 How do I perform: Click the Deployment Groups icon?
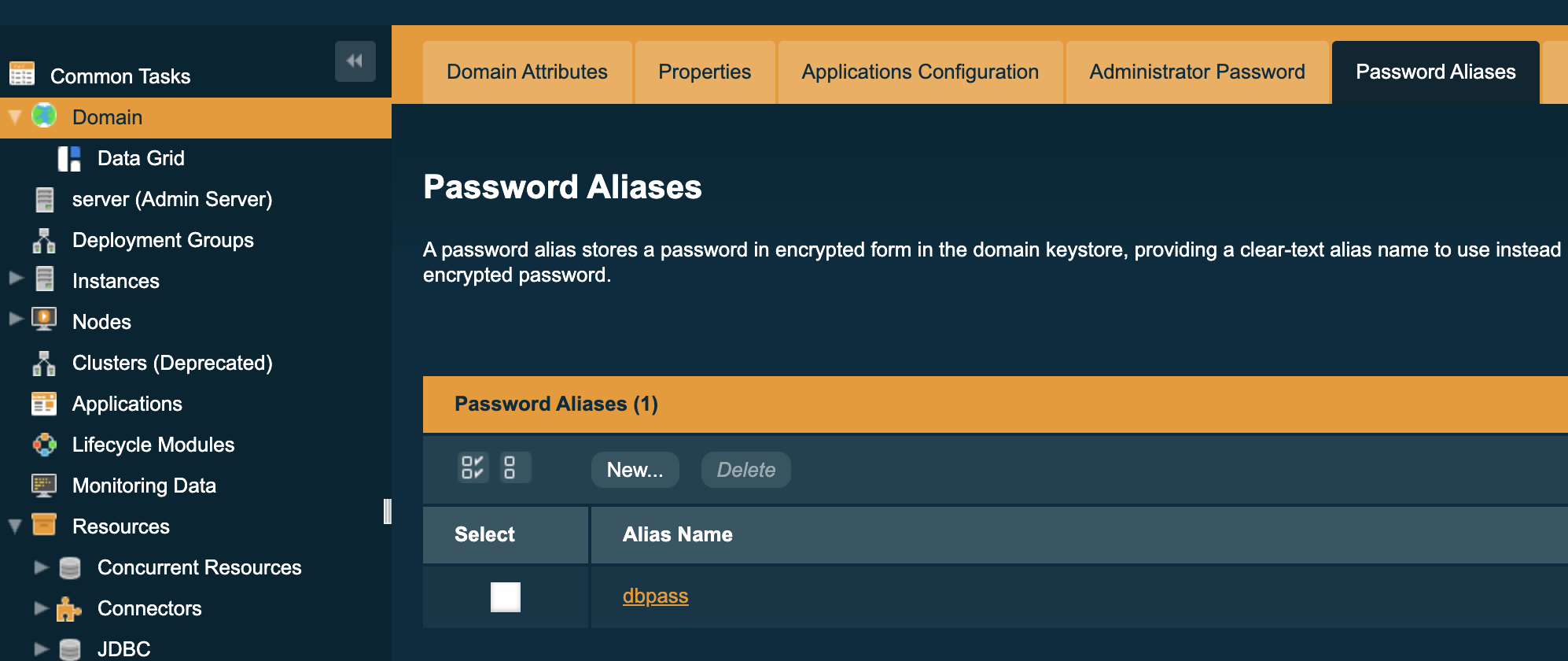[x=44, y=240]
